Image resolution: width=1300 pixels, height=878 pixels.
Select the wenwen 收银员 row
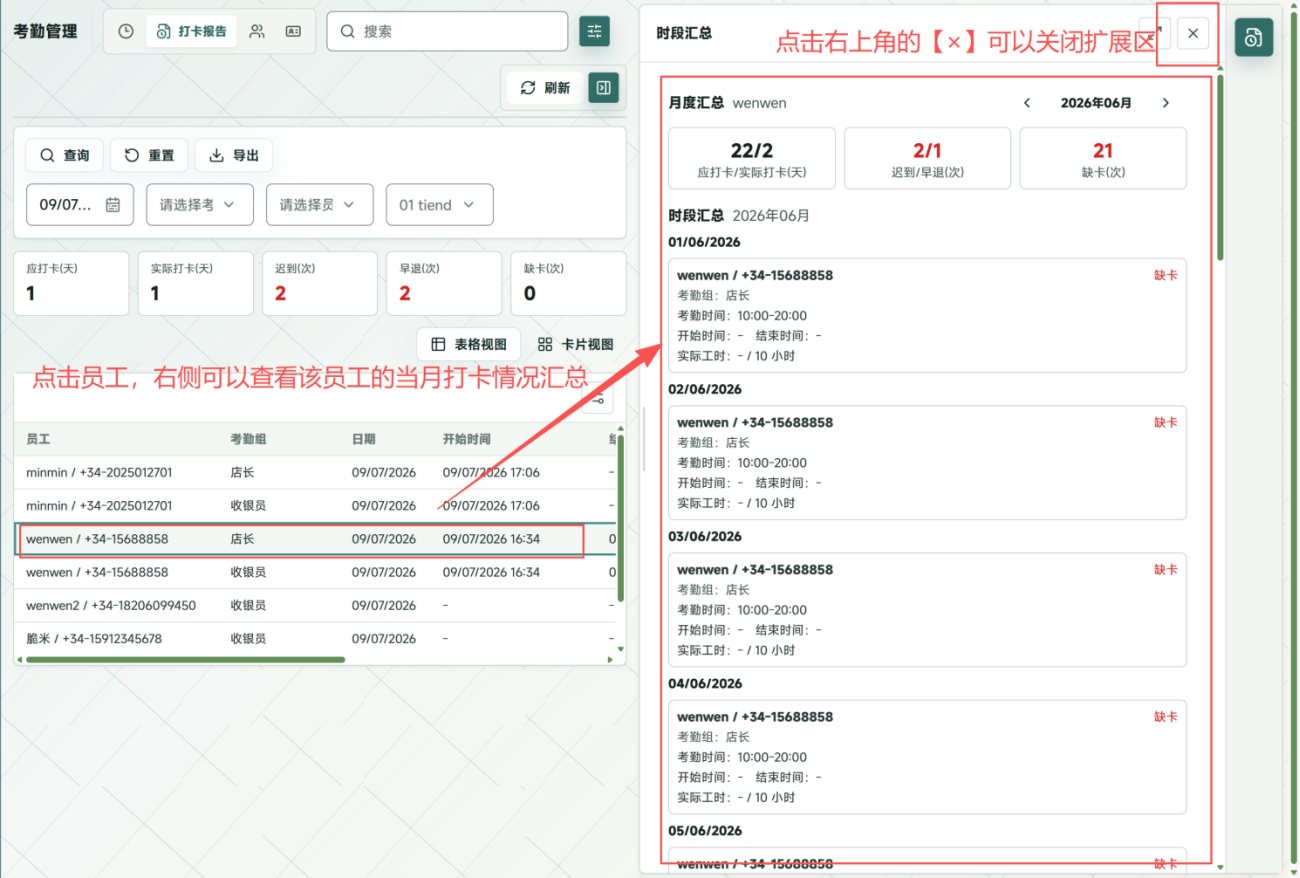click(x=315, y=573)
